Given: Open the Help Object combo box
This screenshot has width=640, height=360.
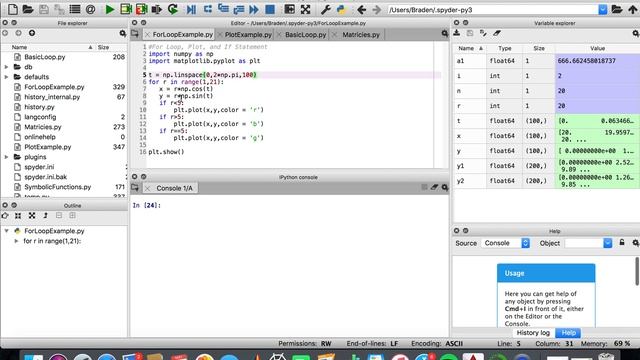Looking at the screenshot, I should pyautogui.click(x=589, y=243).
